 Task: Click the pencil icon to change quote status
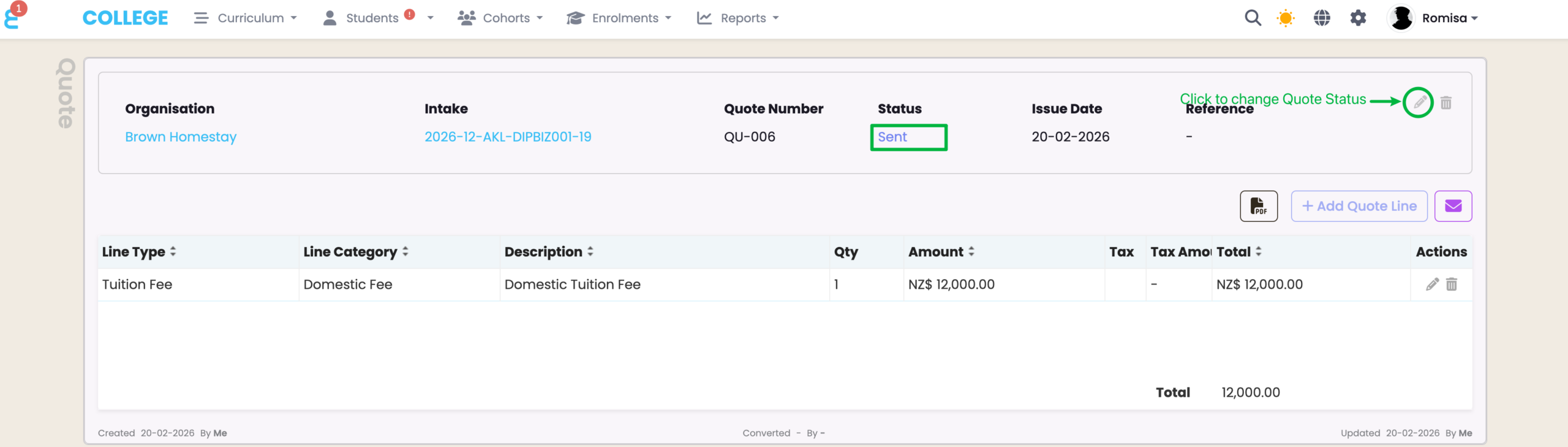click(x=1419, y=102)
